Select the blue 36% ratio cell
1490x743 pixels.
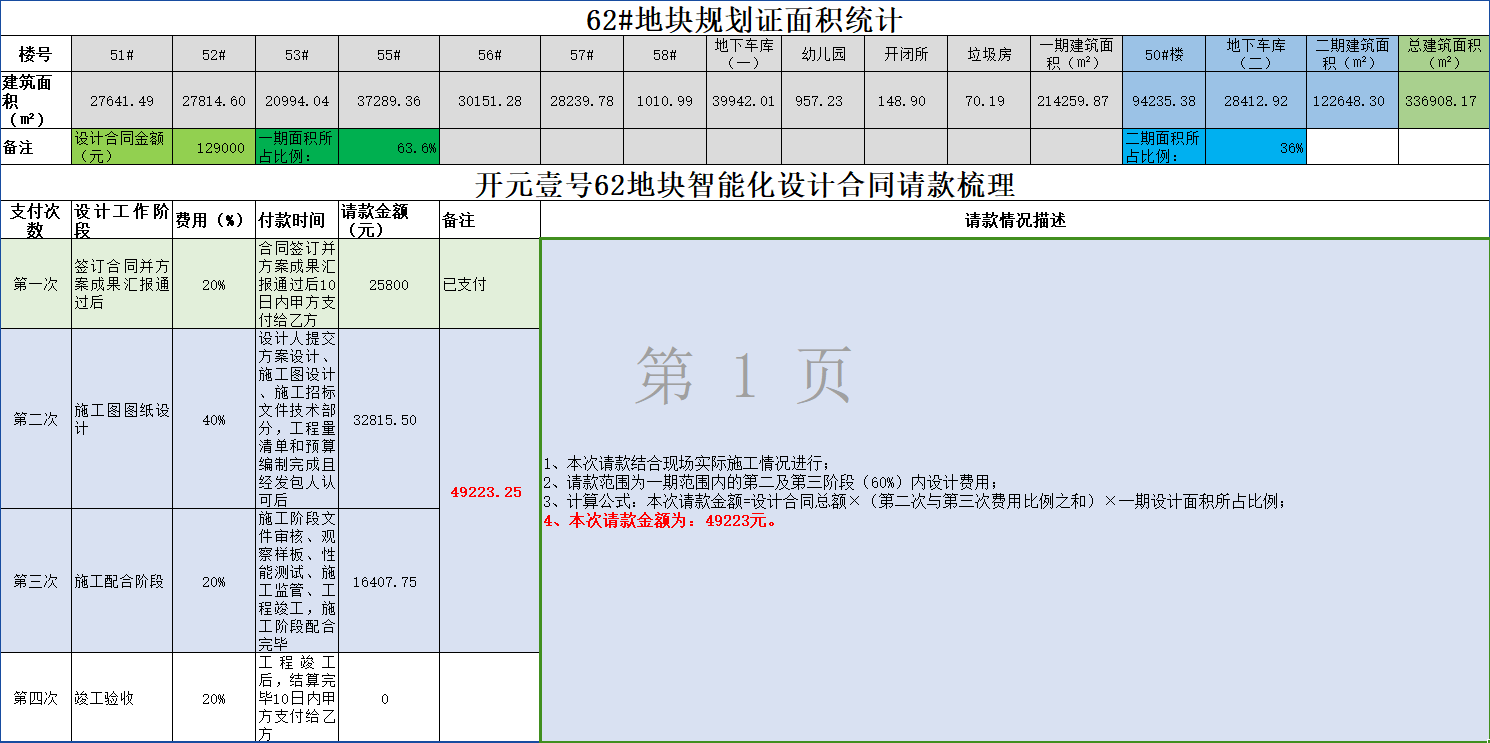coord(1255,148)
